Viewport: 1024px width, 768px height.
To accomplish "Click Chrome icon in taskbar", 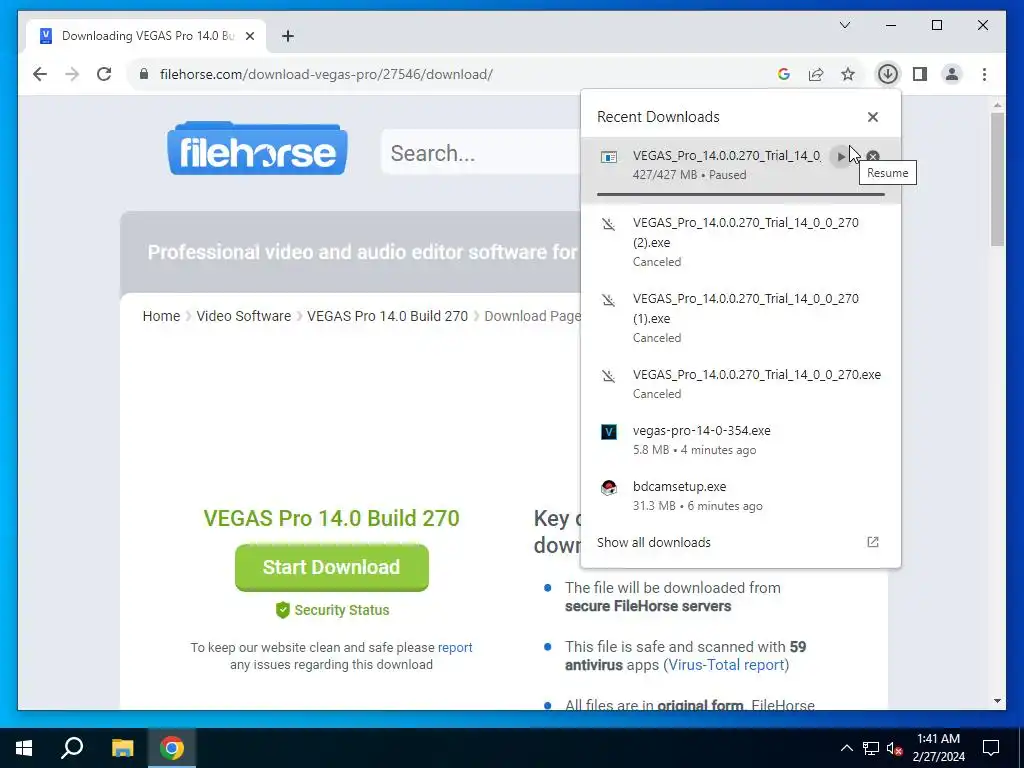I will tap(172, 748).
